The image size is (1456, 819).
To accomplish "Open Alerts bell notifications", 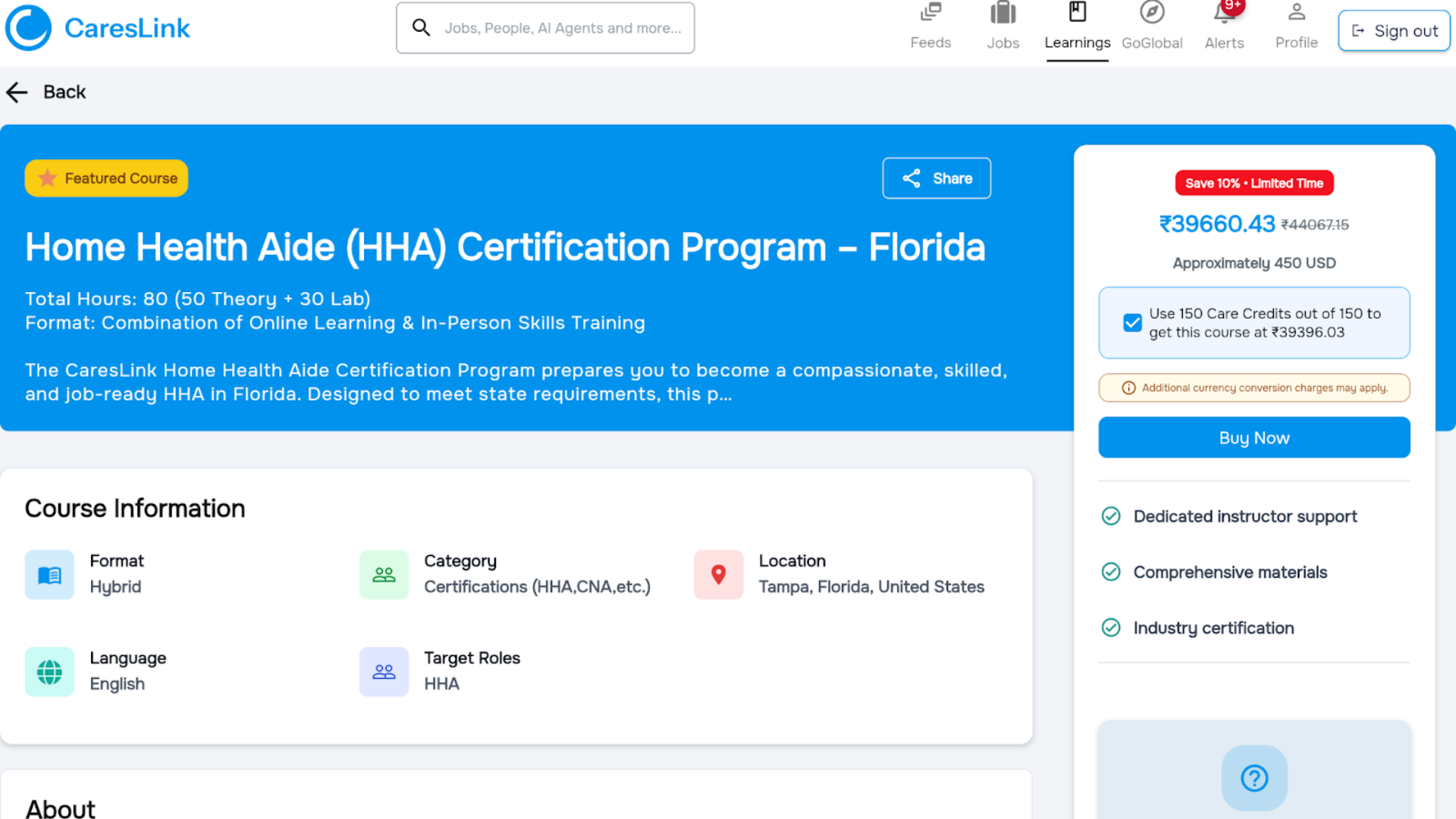I will [1224, 13].
